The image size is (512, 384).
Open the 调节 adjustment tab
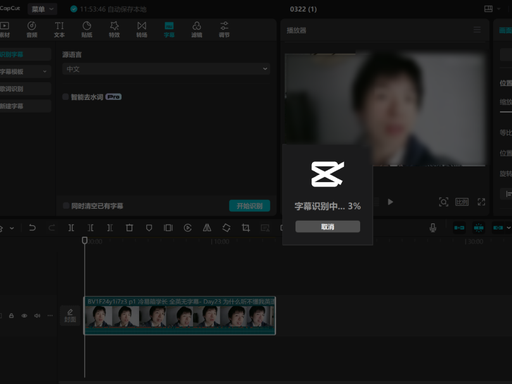coord(224,29)
